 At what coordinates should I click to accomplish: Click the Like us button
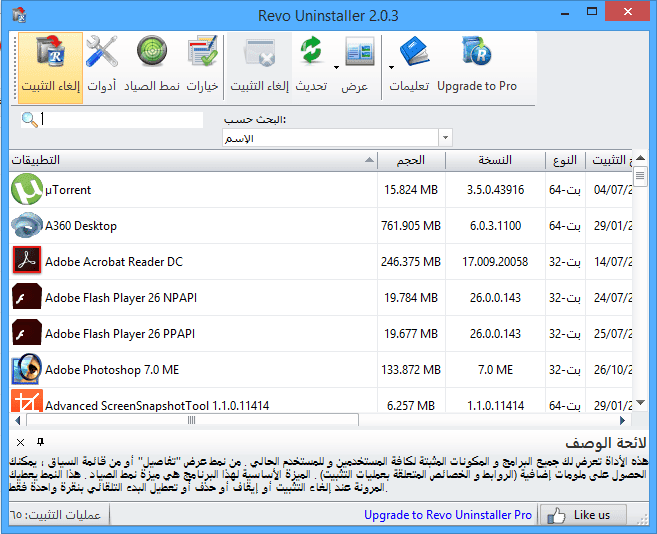pos(583,515)
